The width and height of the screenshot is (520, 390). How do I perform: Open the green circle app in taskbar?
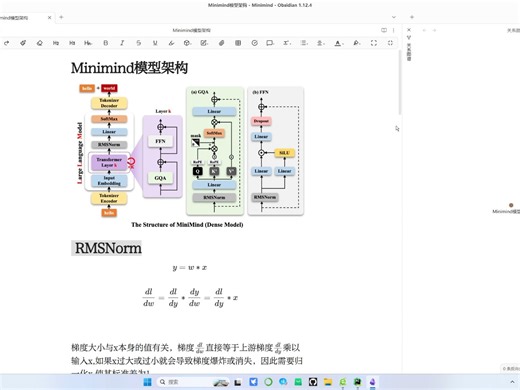tap(268, 382)
